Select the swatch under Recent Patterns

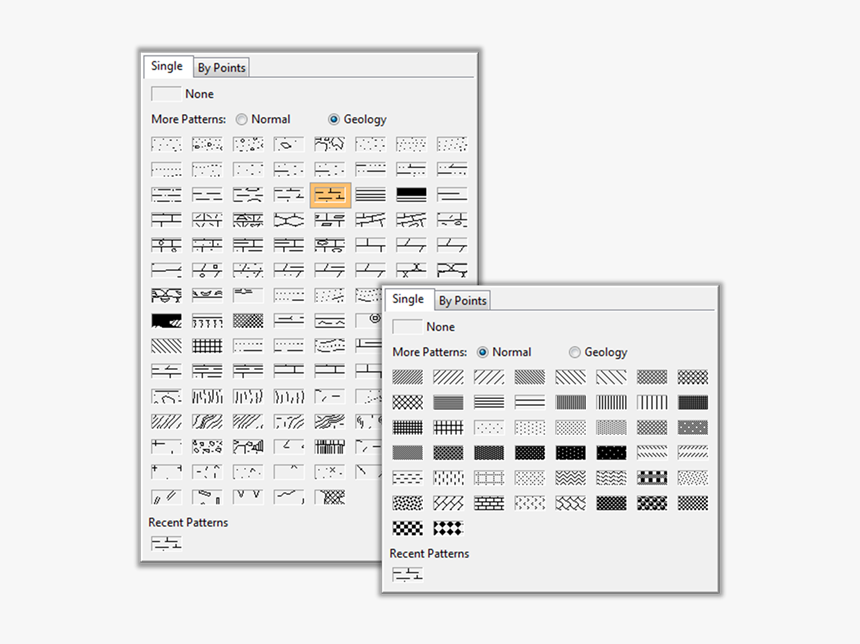(x=407, y=574)
